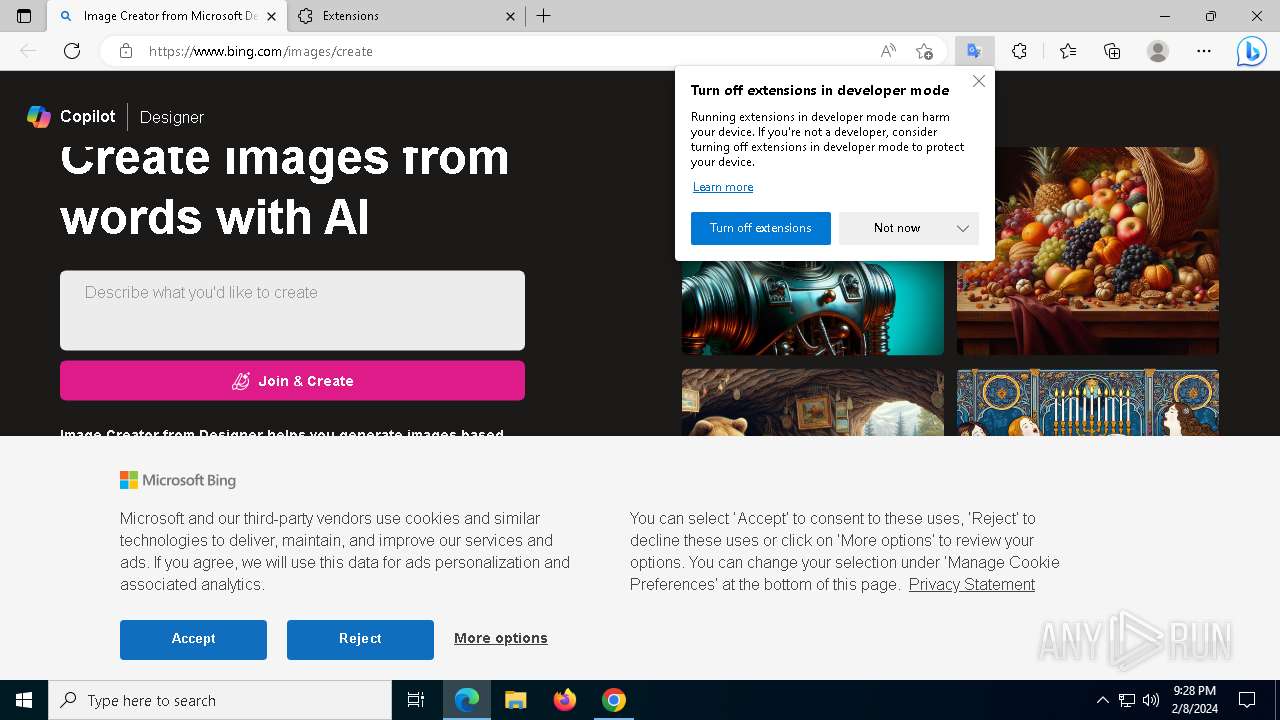Open the Designer link
1280x720 pixels.
(172, 117)
